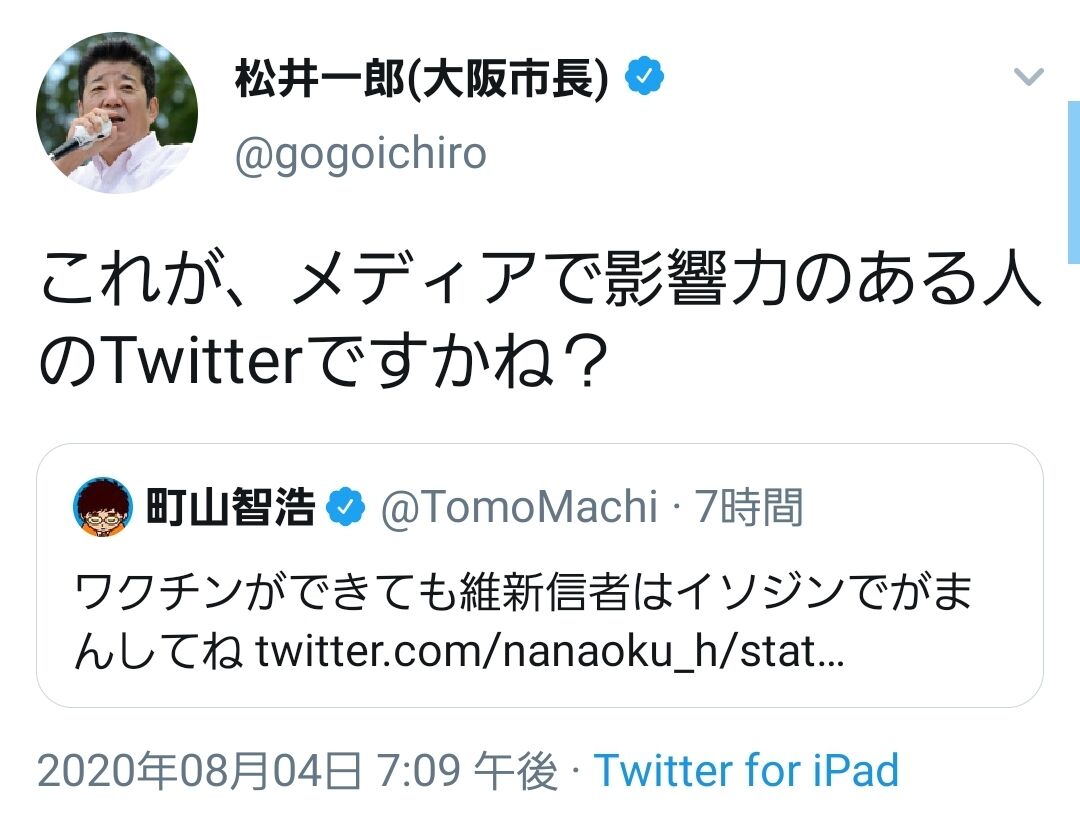Select the 町山智浩 name in the quoted tweet
The width and height of the screenshot is (1080, 825).
pyautogui.click(x=230, y=509)
